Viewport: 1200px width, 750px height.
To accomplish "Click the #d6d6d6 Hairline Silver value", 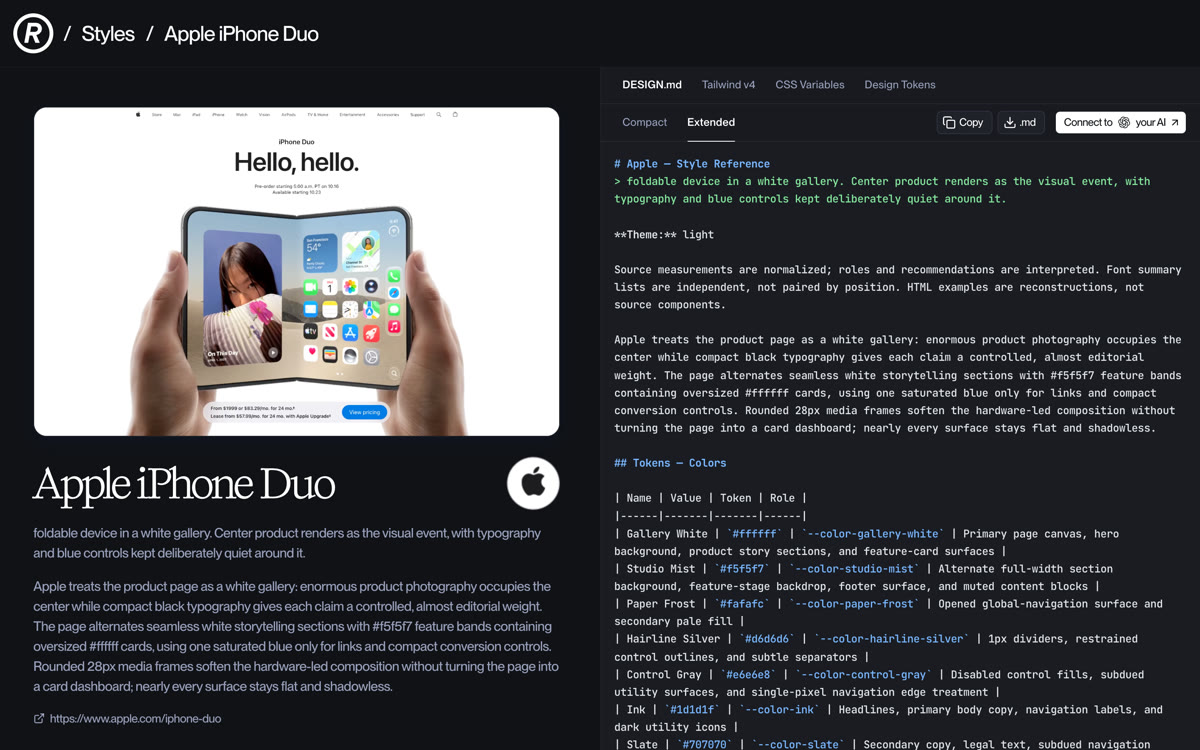I will pyautogui.click(x=767, y=639).
